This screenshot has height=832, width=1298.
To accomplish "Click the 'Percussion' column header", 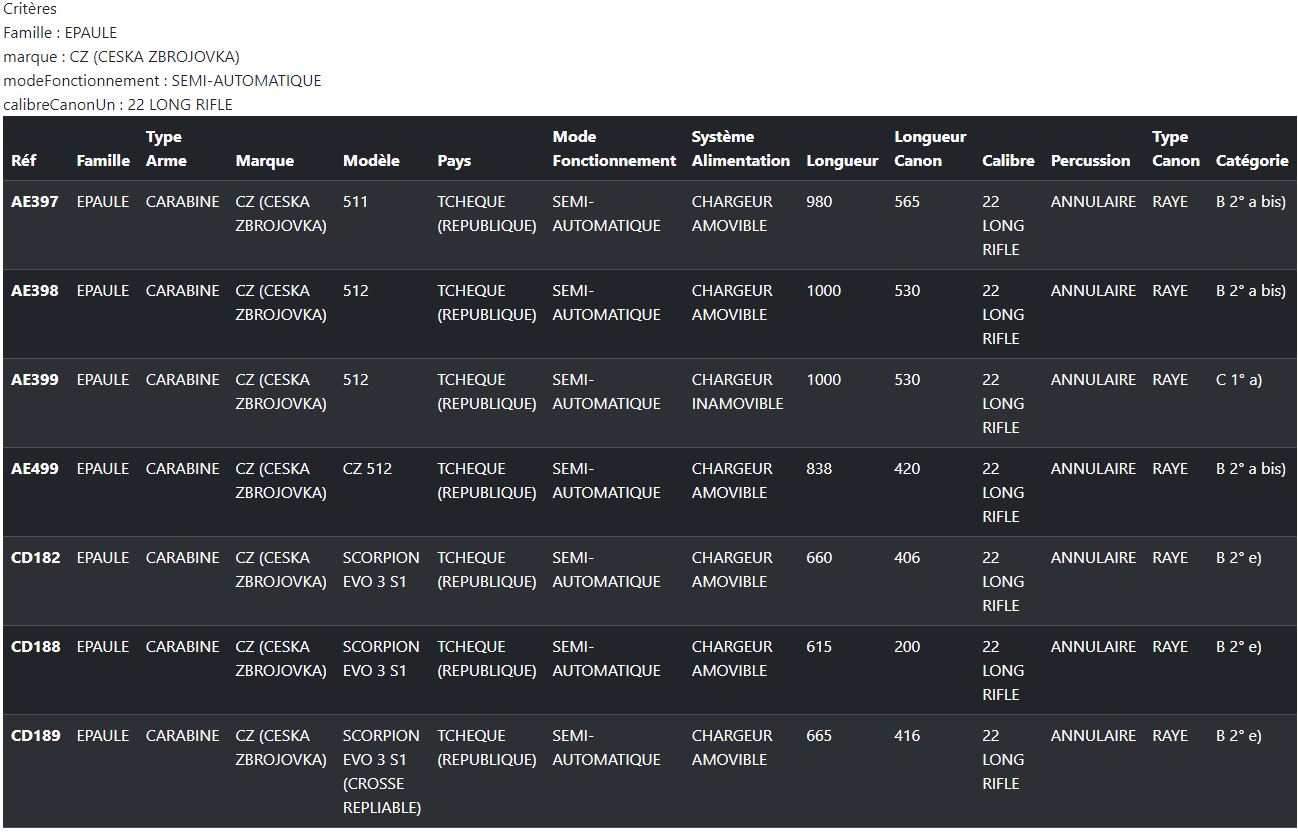I will [1091, 160].
